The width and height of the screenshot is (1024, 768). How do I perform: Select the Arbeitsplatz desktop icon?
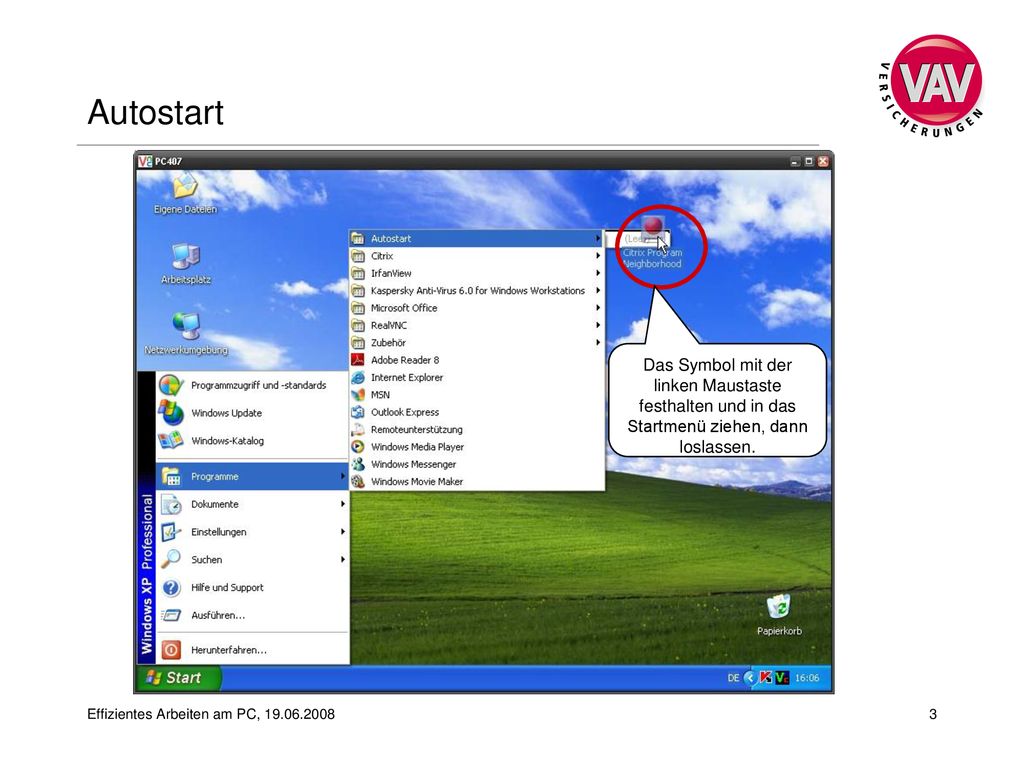pos(185,256)
